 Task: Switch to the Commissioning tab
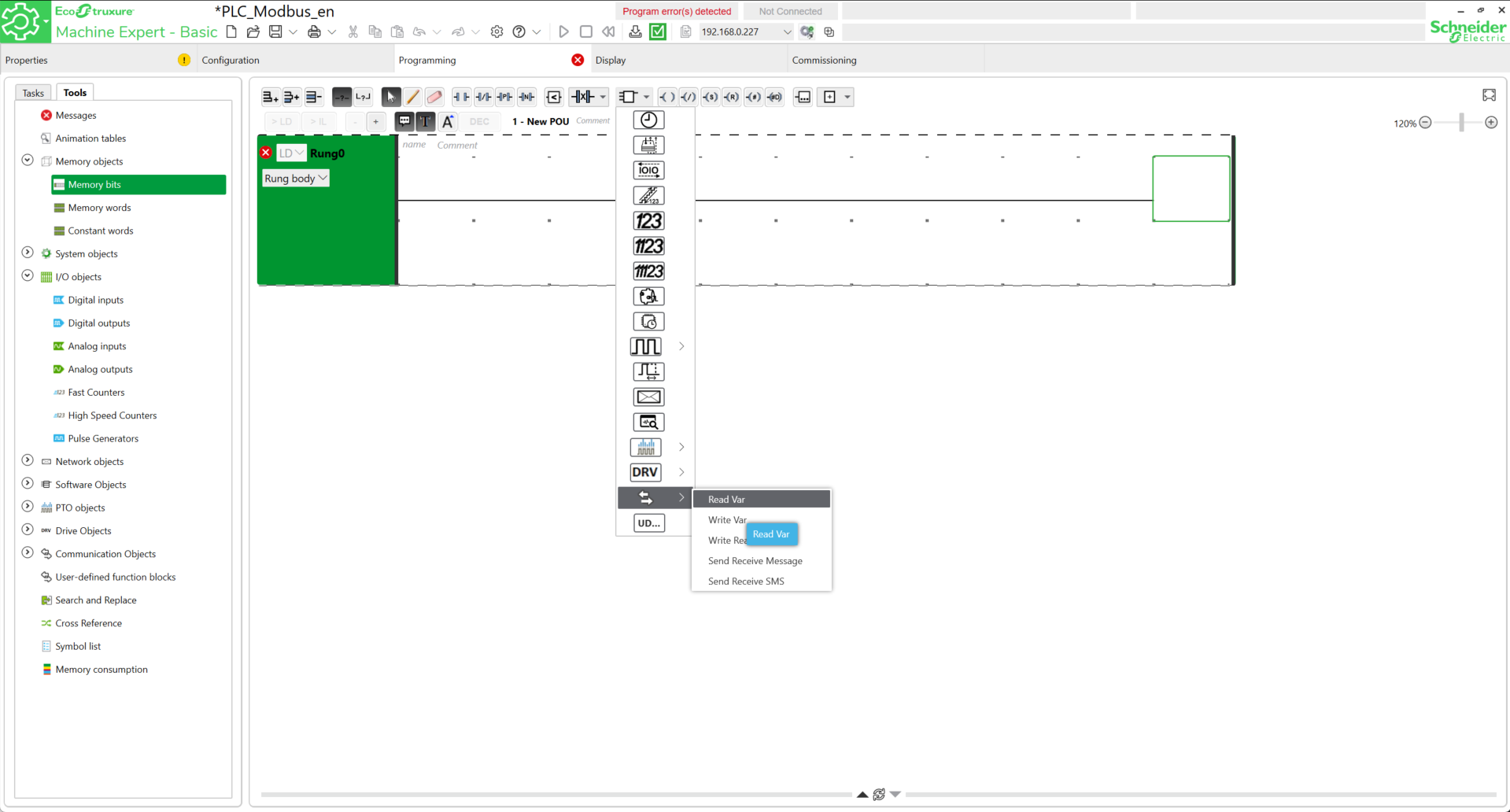tap(824, 60)
